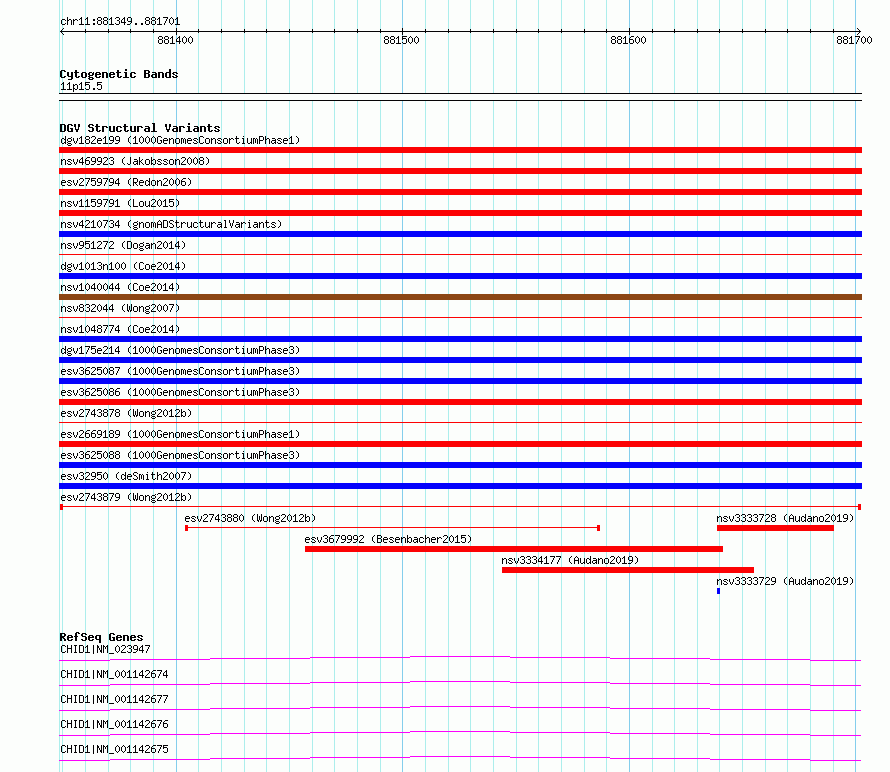Click the CHID1|NM_001142676 transcript label
The width and height of the screenshot is (890, 772).
[x=114, y=724]
